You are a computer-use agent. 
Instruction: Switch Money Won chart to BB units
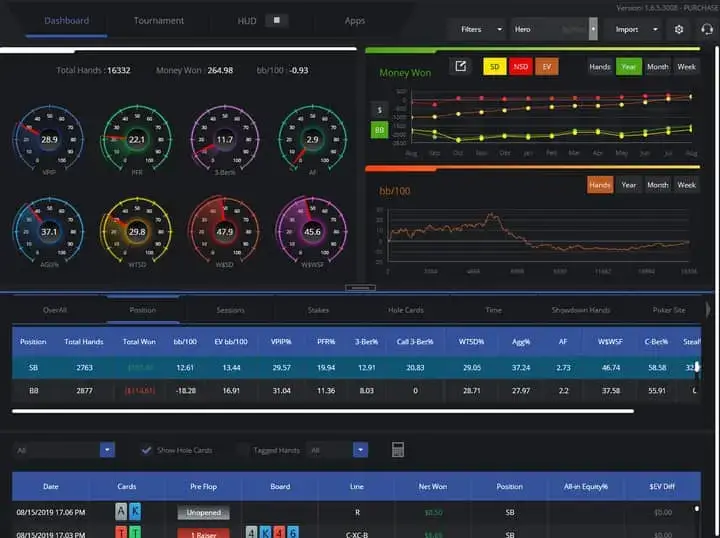(379, 130)
